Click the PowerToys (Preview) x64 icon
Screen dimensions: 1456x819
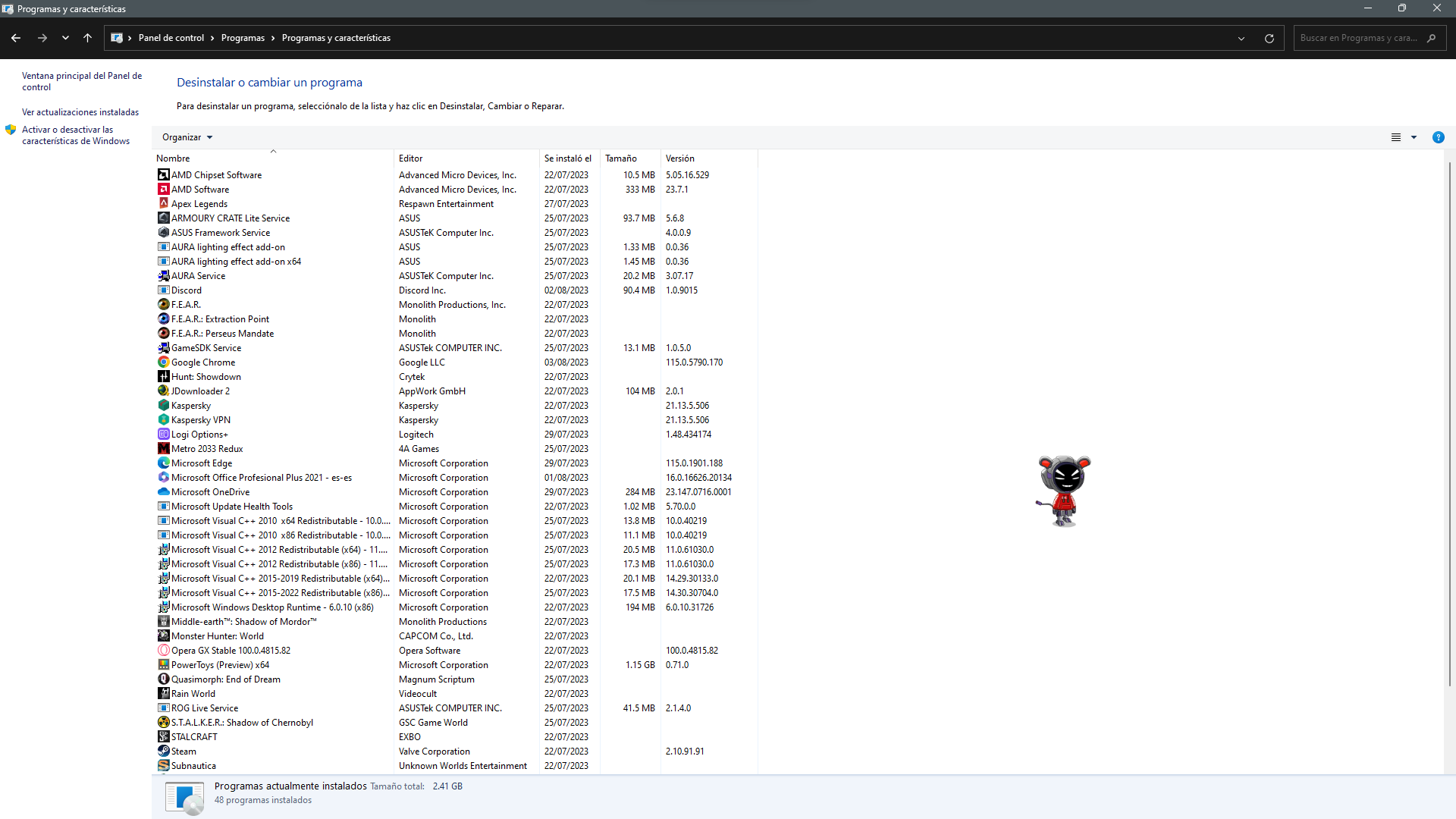163,665
